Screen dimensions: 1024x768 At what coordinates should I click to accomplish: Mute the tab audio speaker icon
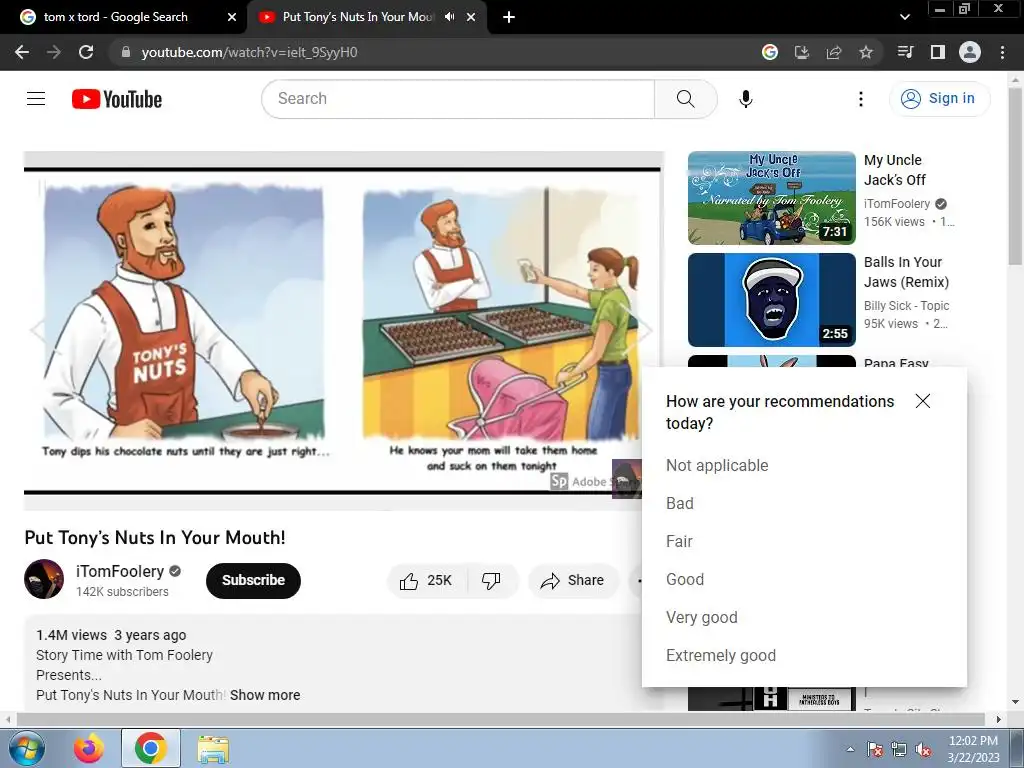[449, 17]
